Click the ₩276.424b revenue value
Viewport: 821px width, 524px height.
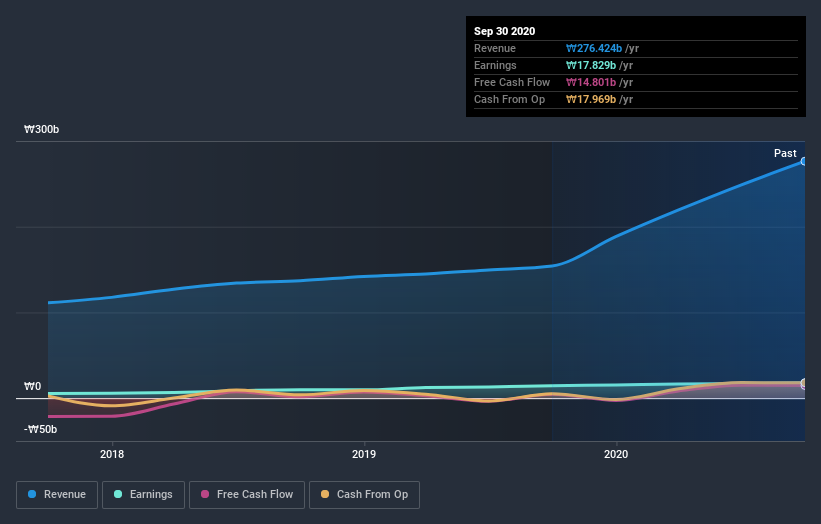click(x=594, y=49)
